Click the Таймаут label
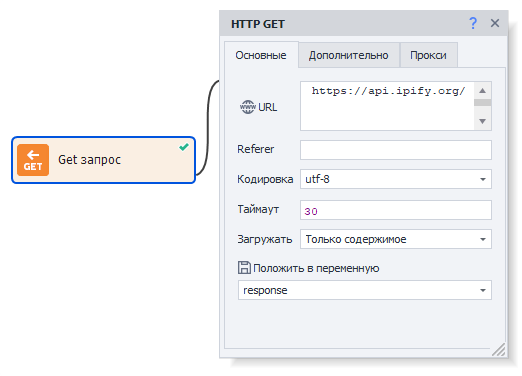Image resolution: width=522 pixels, height=376 pixels. [x=258, y=209]
